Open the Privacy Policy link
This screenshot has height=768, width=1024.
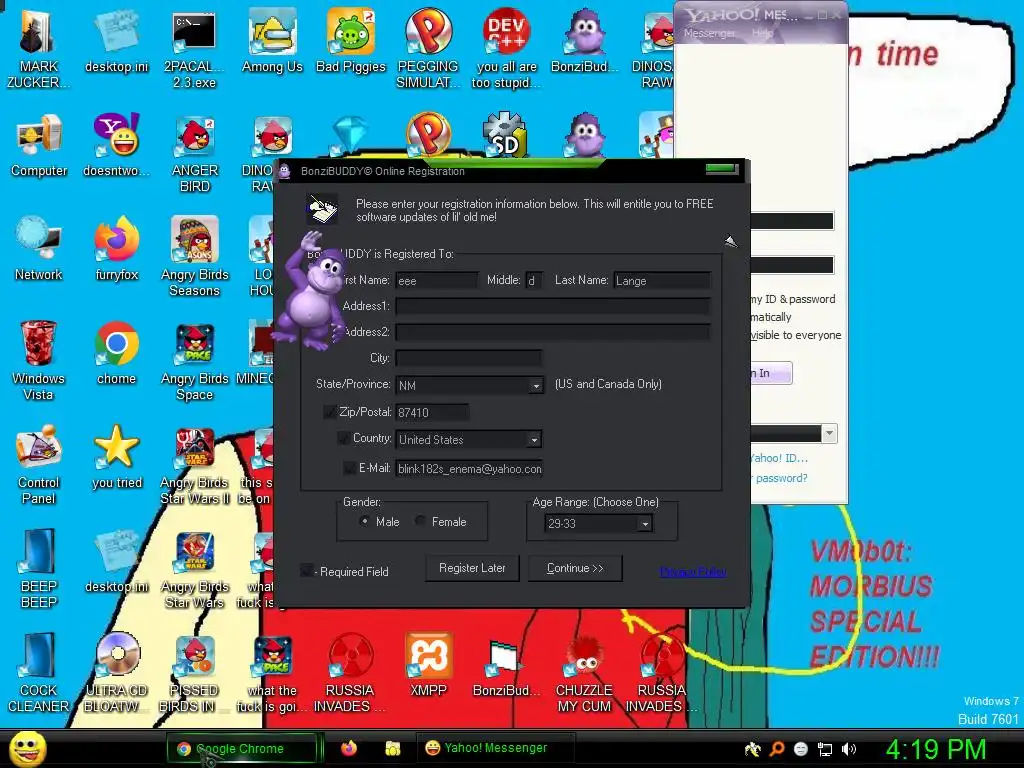pos(693,571)
